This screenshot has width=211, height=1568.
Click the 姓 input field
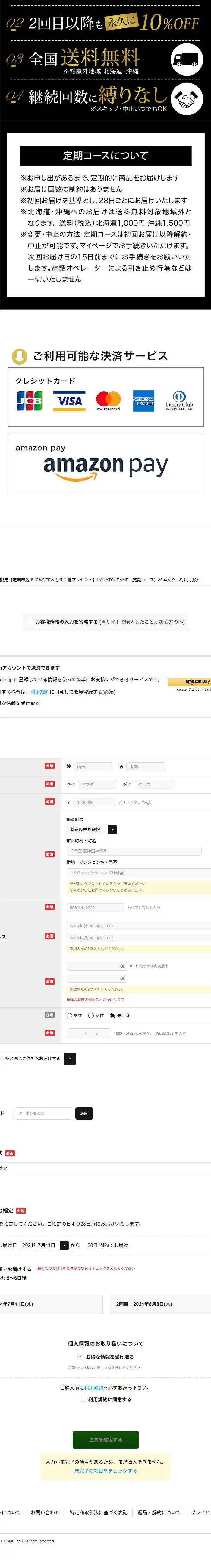tap(94, 767)
